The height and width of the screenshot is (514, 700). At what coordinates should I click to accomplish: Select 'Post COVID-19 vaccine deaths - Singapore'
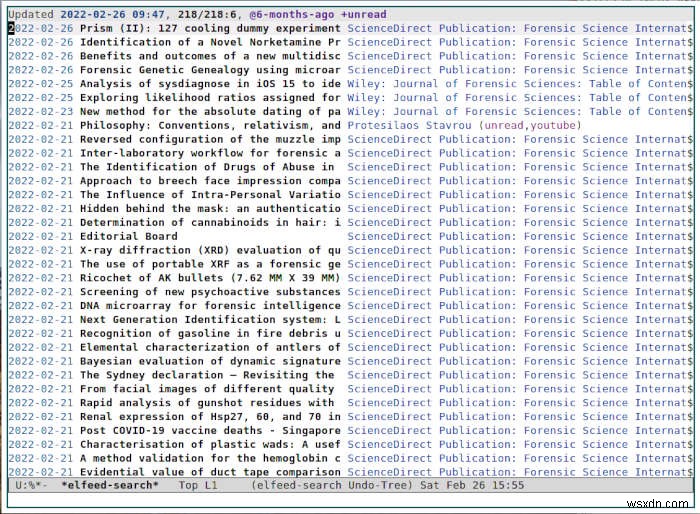[x=210, y=430]
